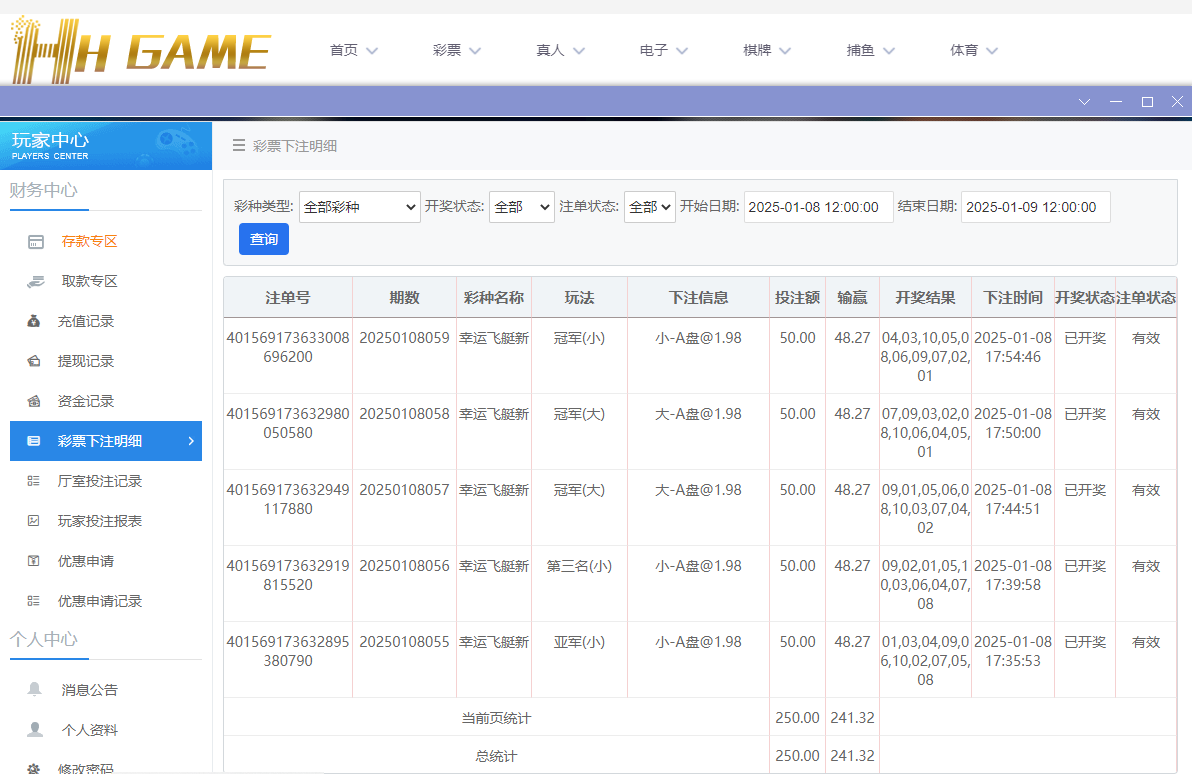Viewport: 1192px width, 774px height.
Task: Expand the 彩种类型 combo box
Action: click(x=359, y=207)
